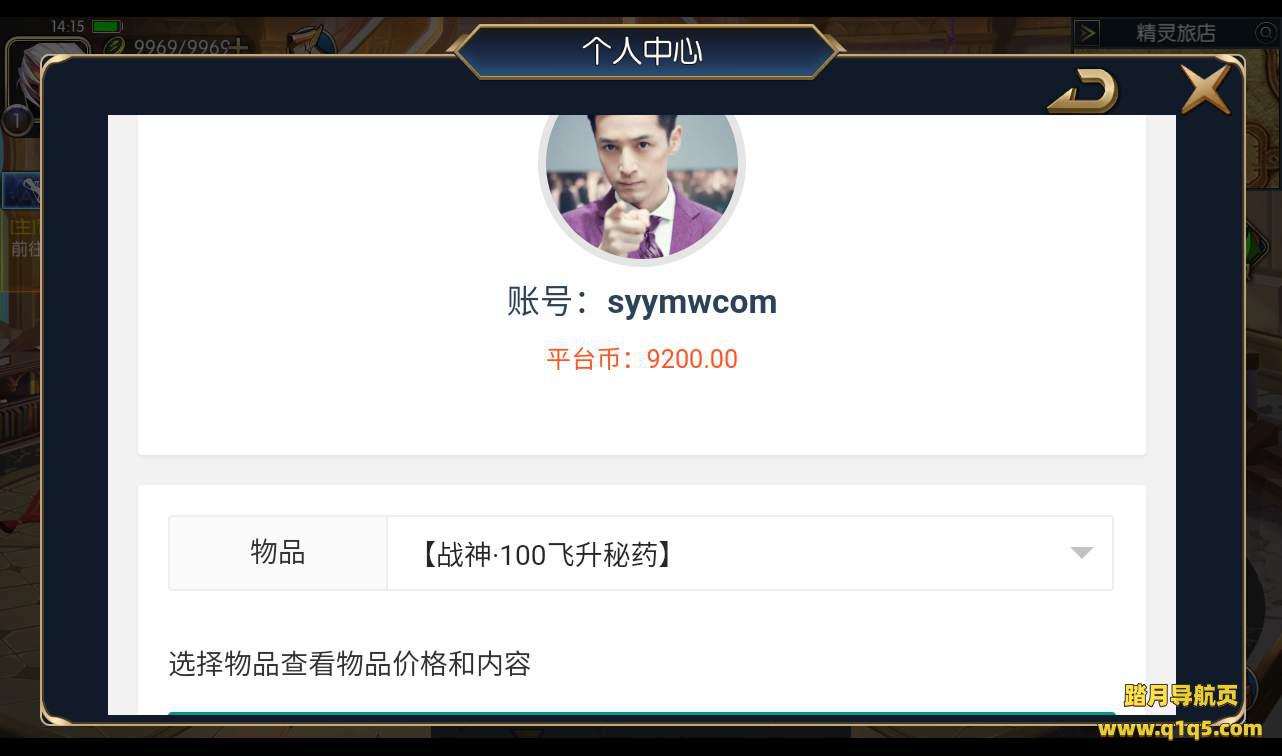Click the green battery indicator
Viewport: 1282px width, 756px height.
click(x=107, y=26)
